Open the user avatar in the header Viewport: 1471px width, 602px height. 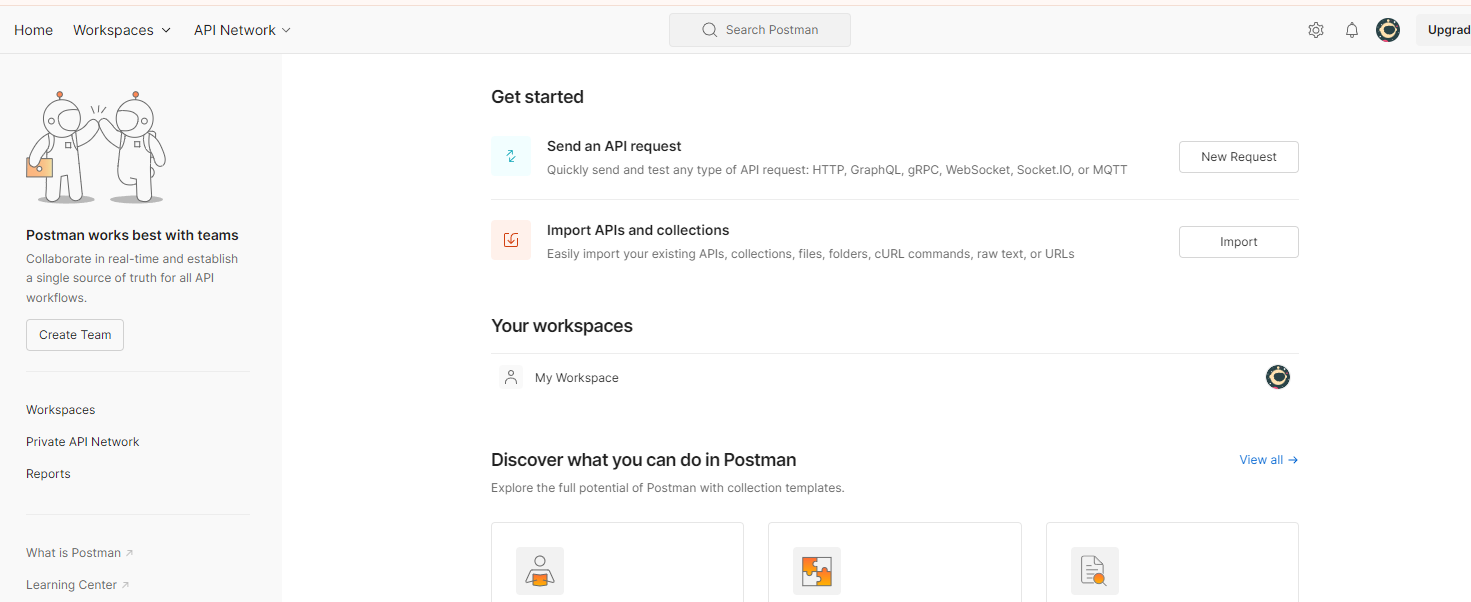coord(1388,30)
